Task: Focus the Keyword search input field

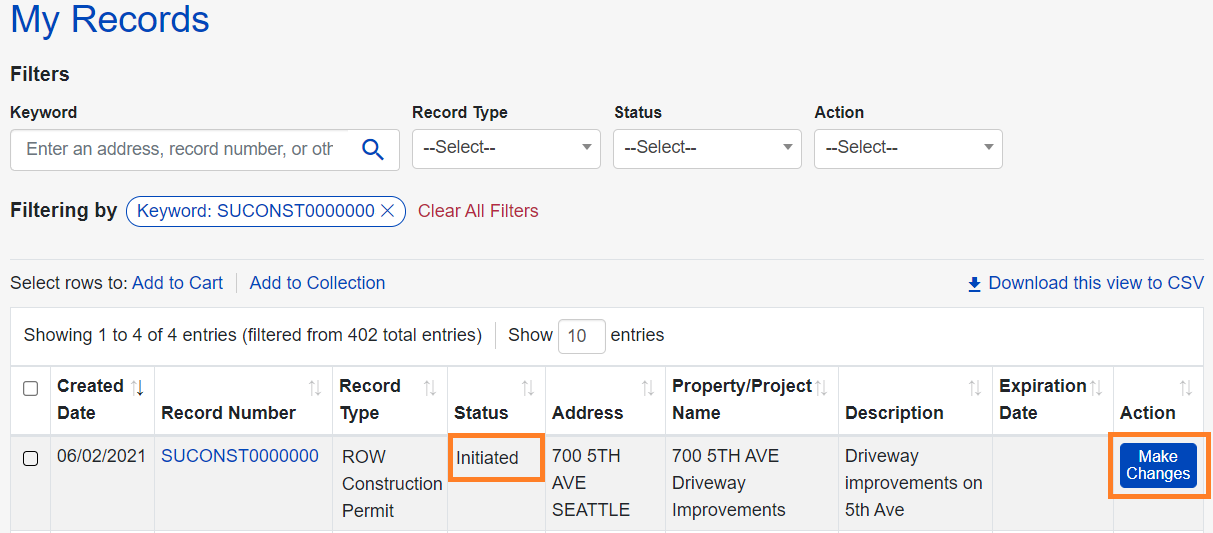Action: tap(180, 149)
